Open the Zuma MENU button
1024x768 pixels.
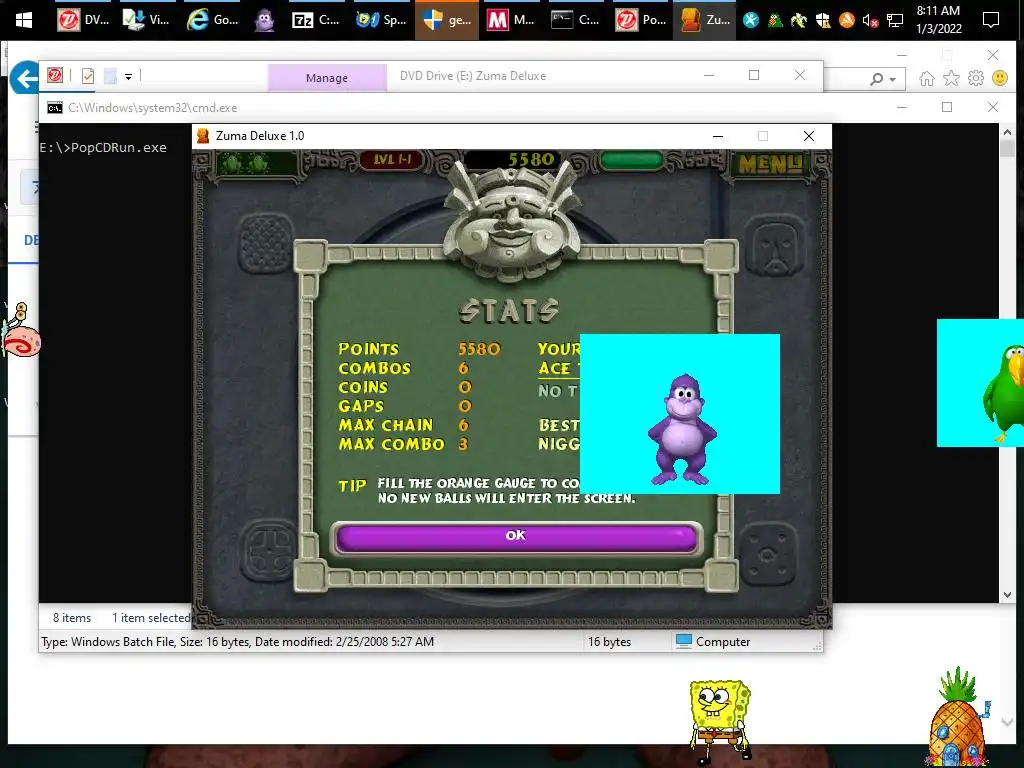tap(771, 163)
